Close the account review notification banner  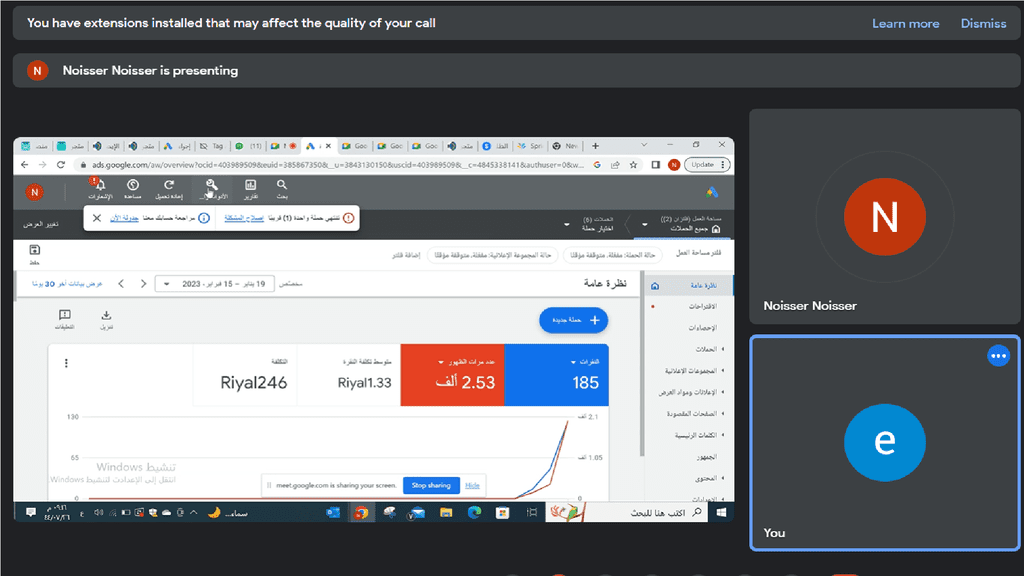(97, 218)
